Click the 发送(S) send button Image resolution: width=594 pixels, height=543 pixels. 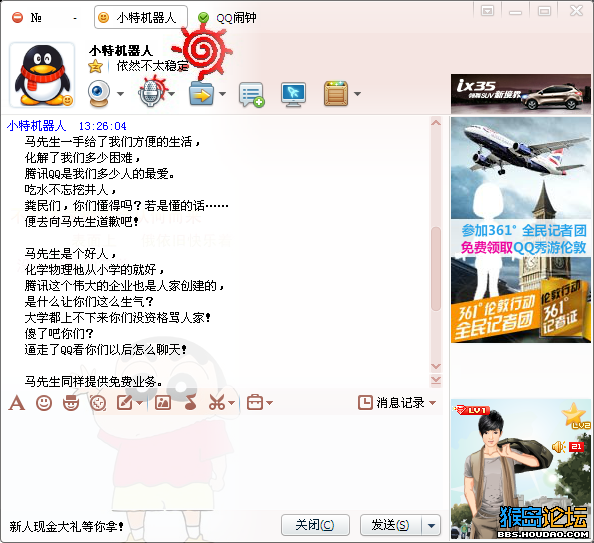click(391, 525)
